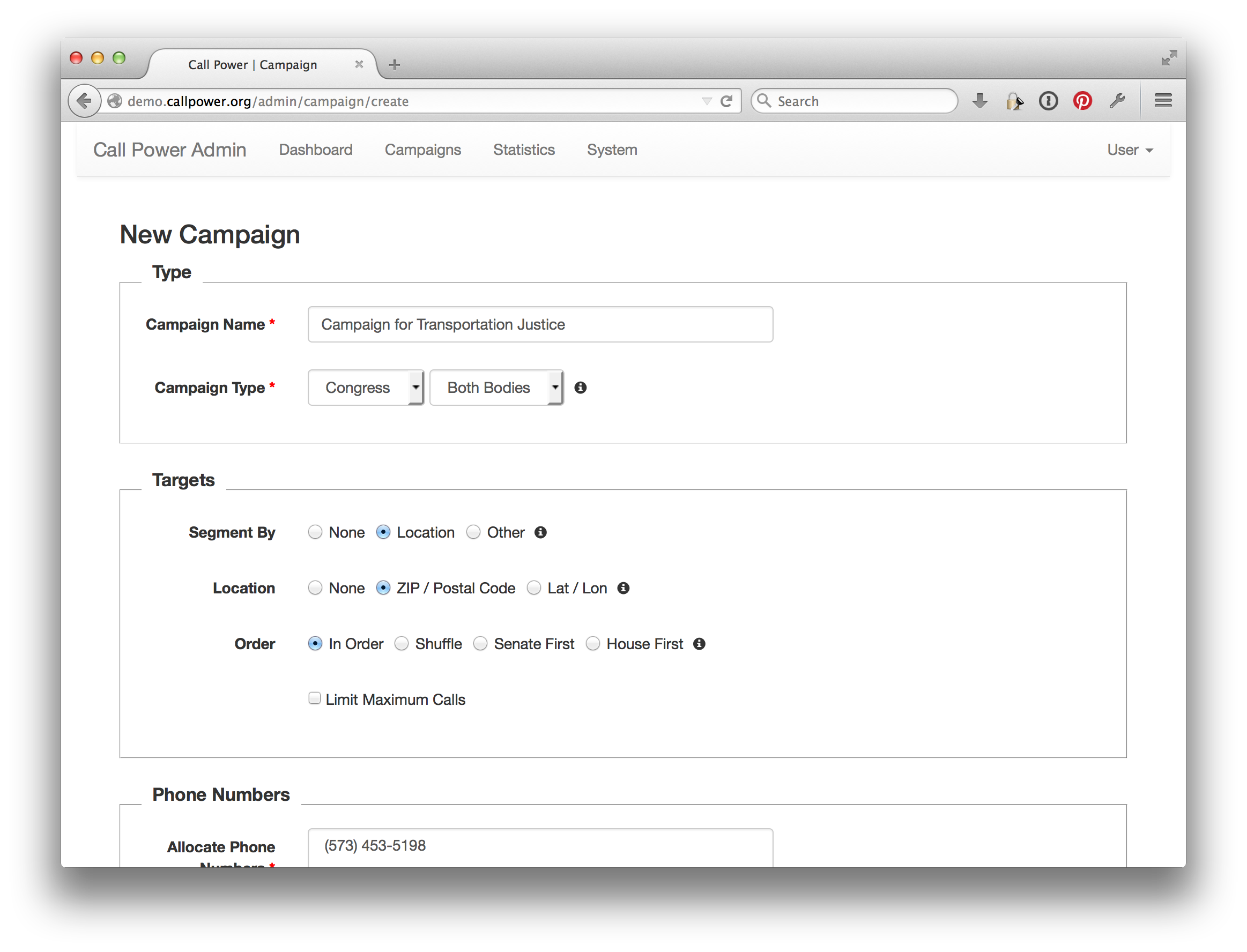Click the Location info icon
The height and width of the screenshot is (952, 1247).
(x=623, y=588)
